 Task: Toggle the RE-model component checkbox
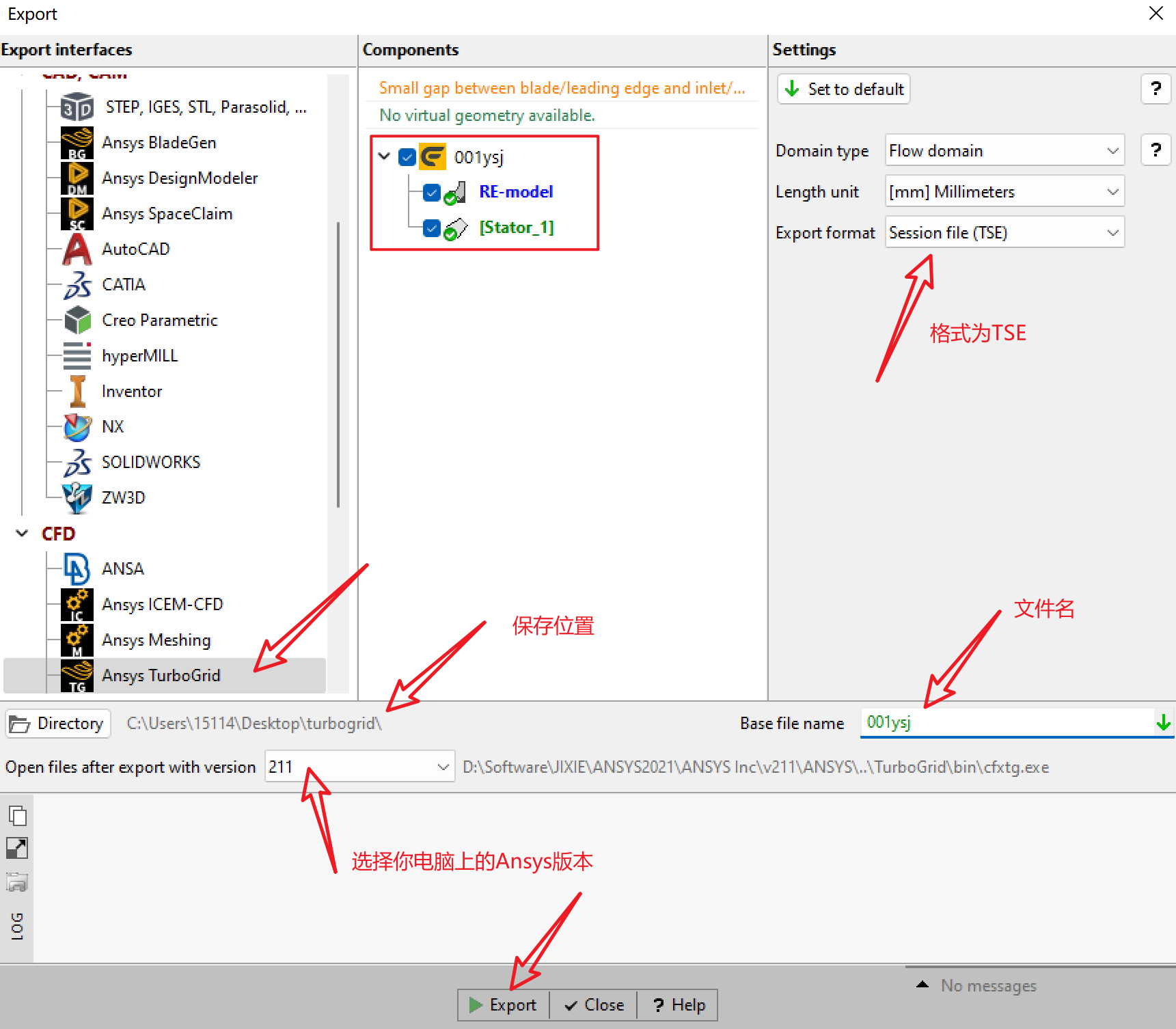[431, 193]
